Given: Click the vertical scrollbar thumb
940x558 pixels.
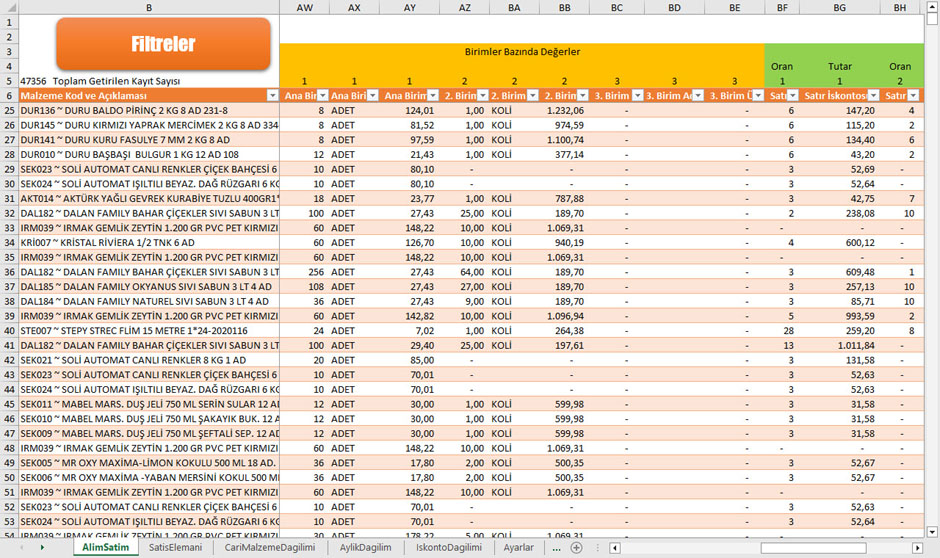Looking at the screenshot, I should click(x=932, y=18).
